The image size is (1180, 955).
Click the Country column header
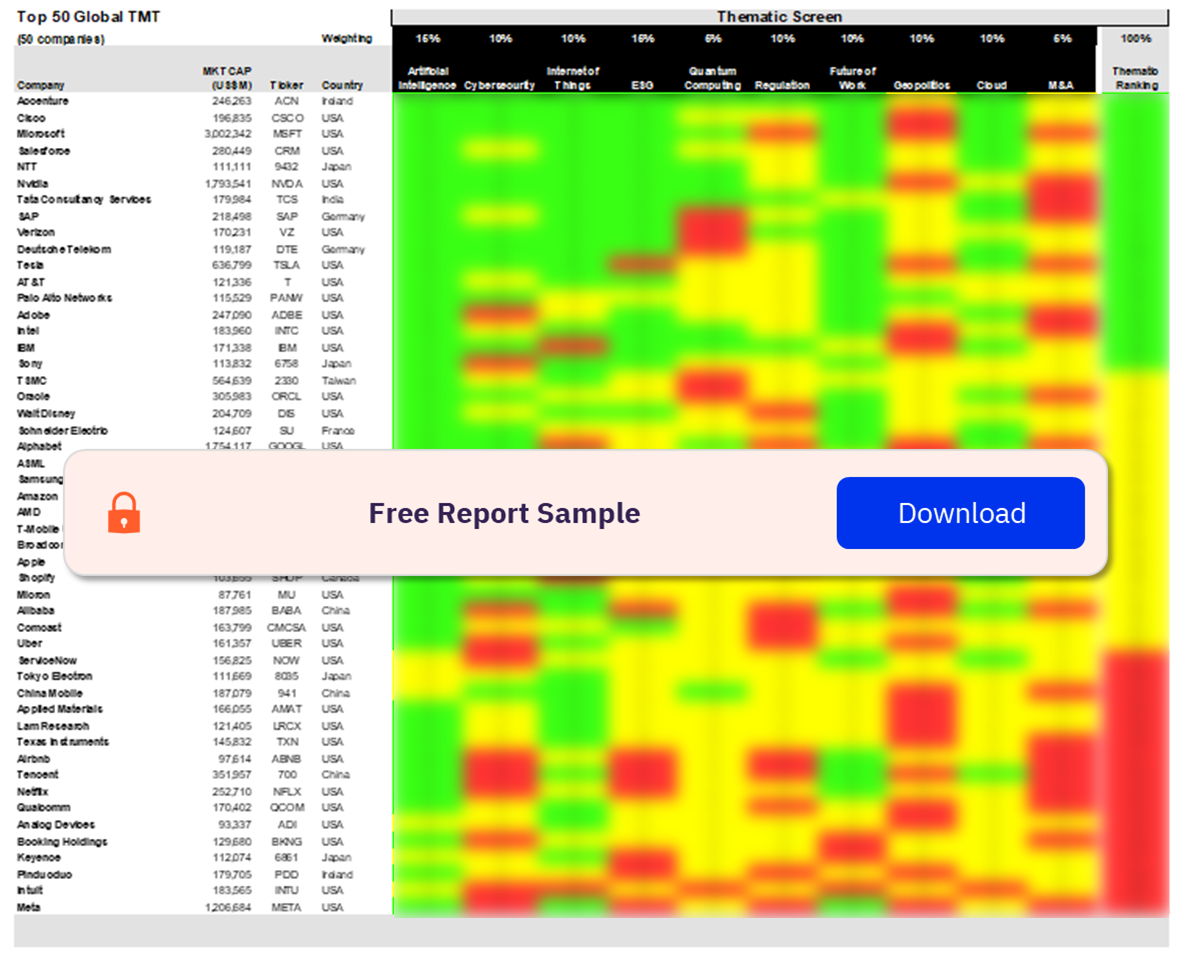342,85
